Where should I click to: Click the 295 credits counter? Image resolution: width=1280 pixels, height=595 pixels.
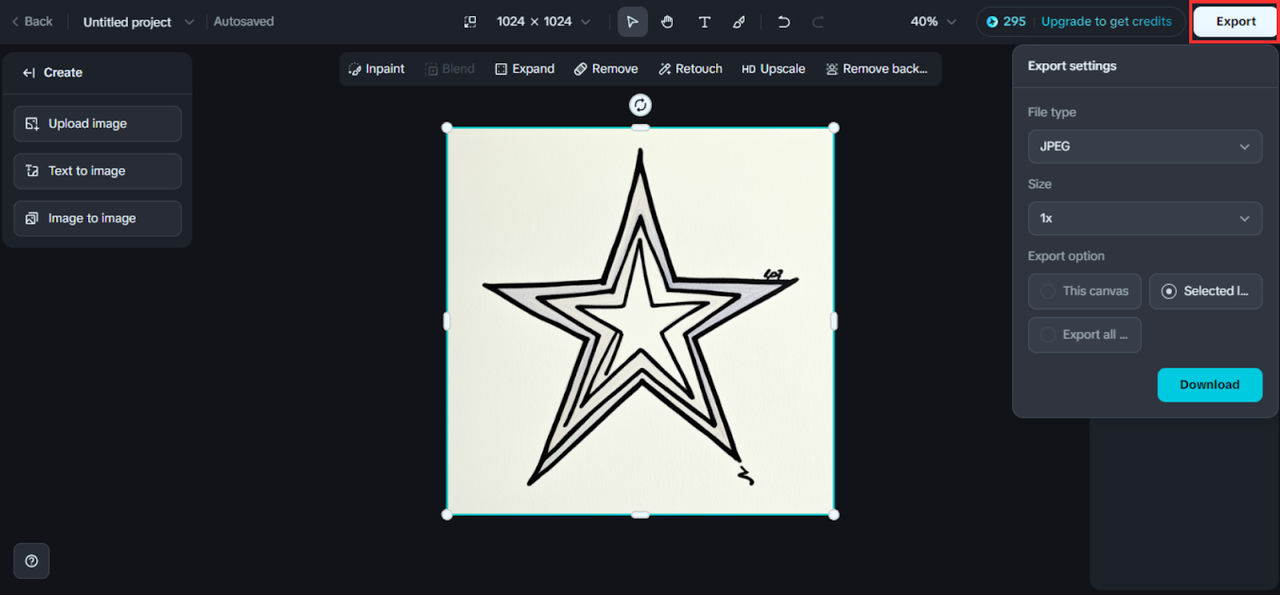[x=1006, y=21]
